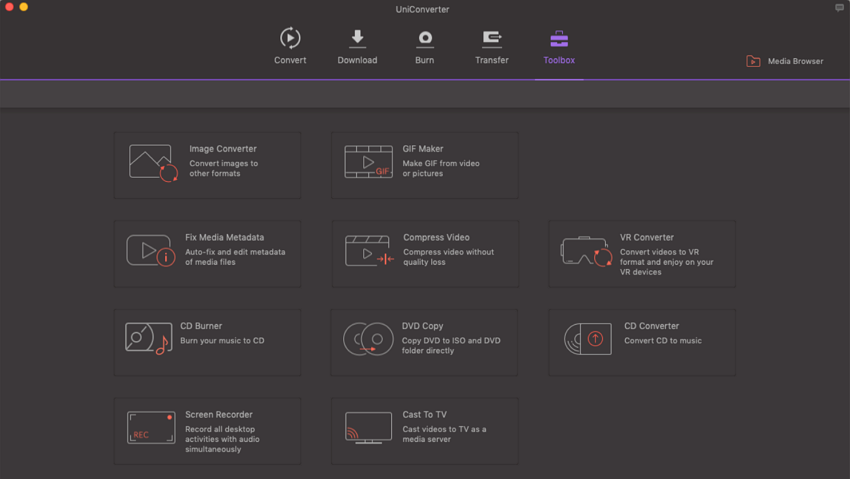Click 'Auto-fix and edit metadata' description
850x479 pixels.
click(235, 257)
